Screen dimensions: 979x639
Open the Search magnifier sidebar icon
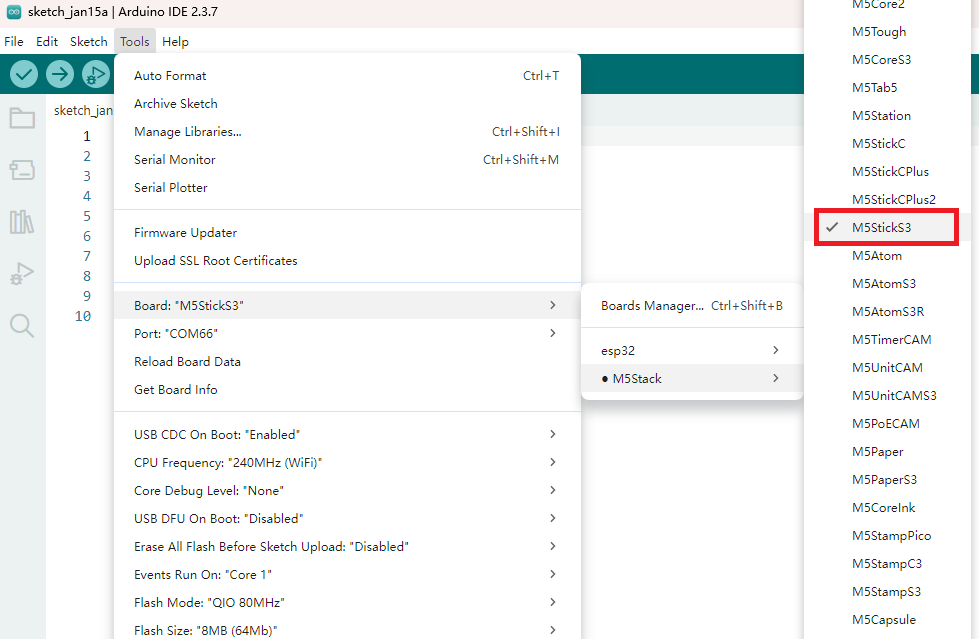(x=22, y=325)
